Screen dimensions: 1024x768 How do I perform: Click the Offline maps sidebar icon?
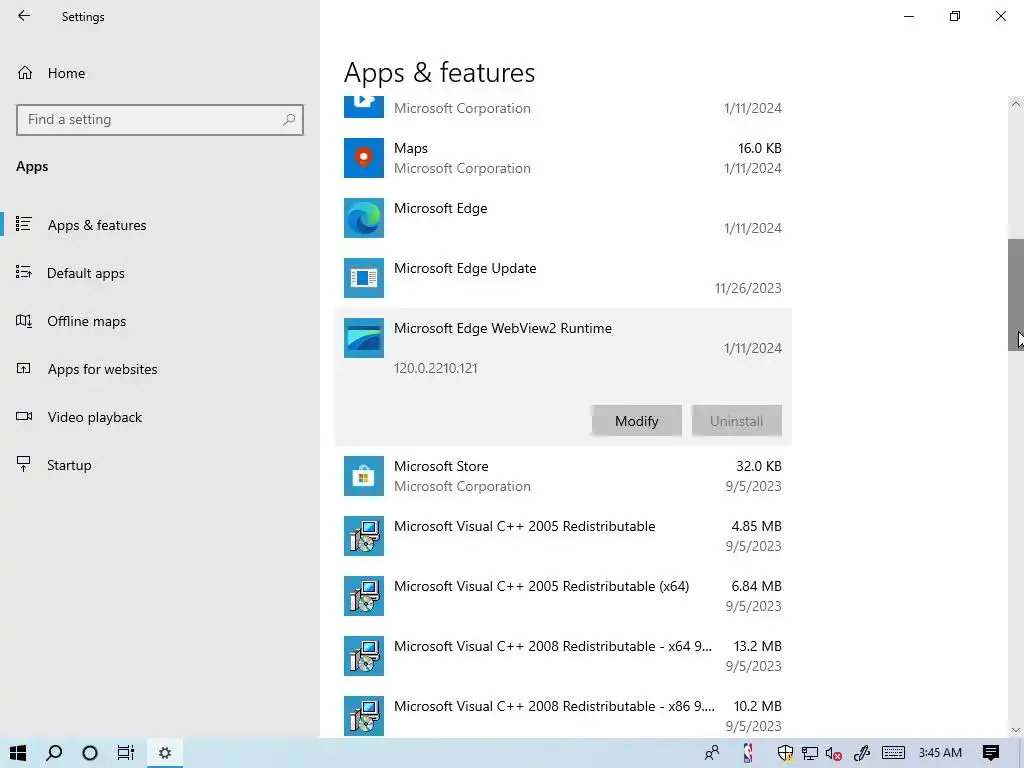click(x=24, y=320)
